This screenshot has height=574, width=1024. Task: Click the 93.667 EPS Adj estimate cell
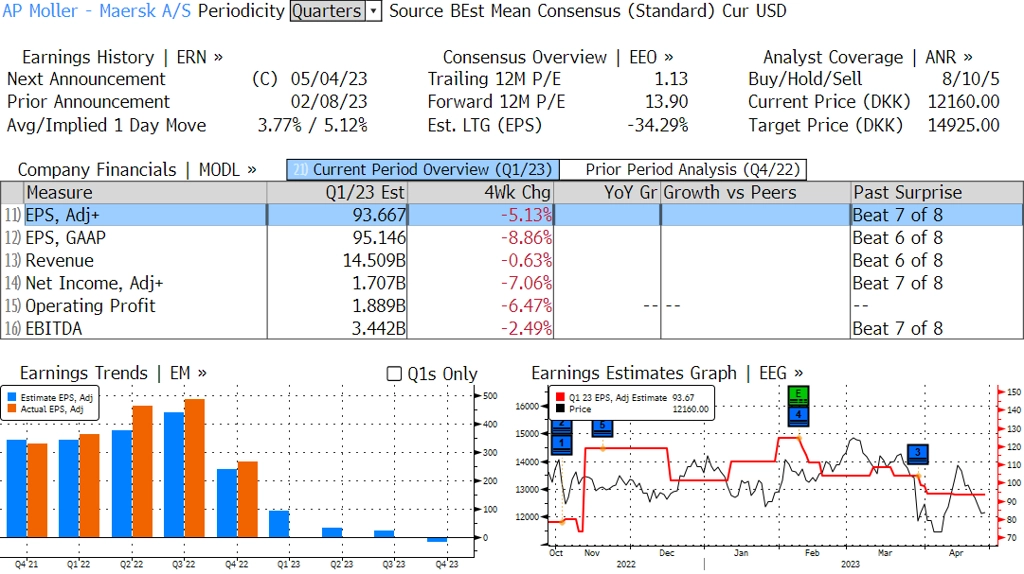coord(337,215)
